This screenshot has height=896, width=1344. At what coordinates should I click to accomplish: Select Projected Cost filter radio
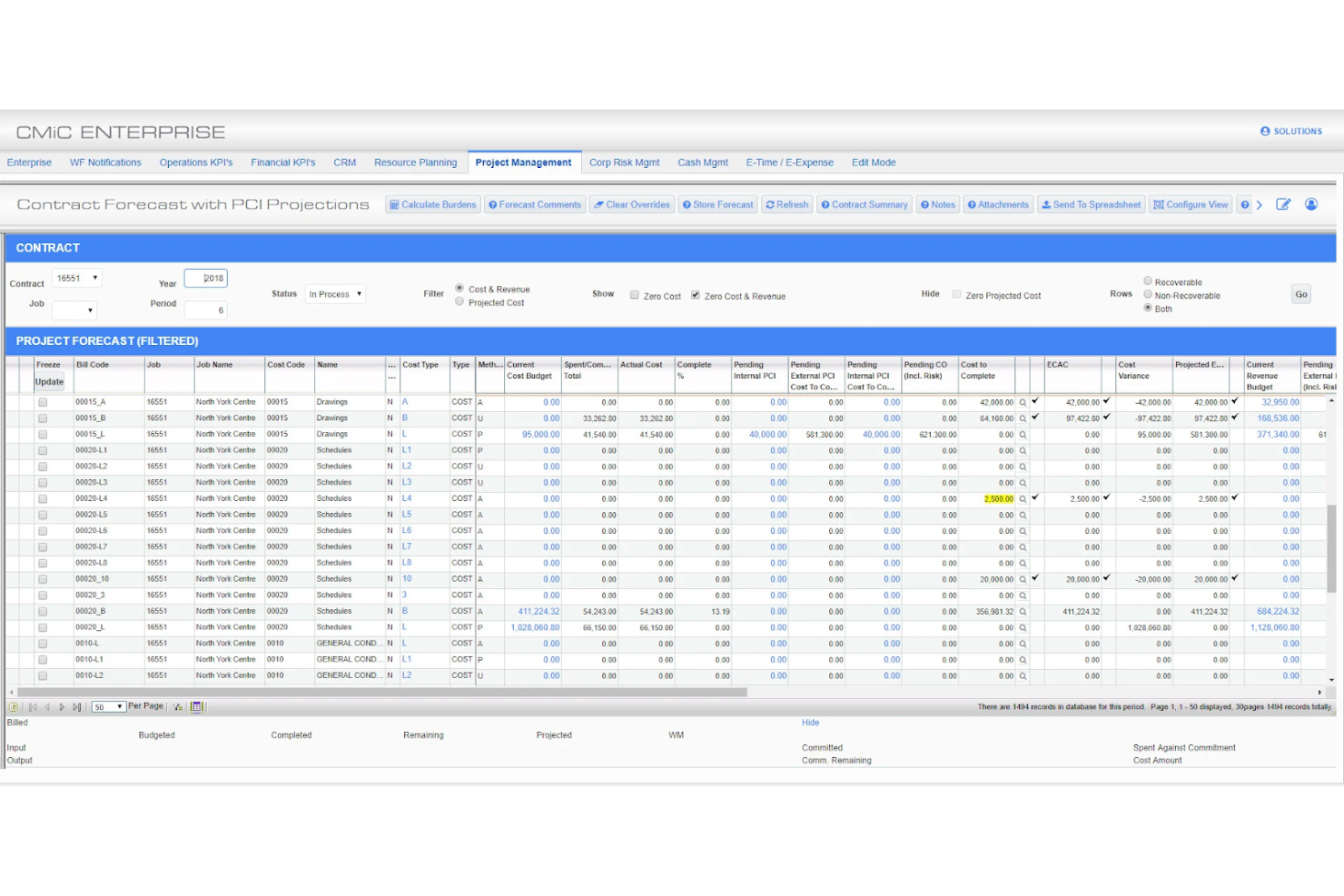pos(460,301)
